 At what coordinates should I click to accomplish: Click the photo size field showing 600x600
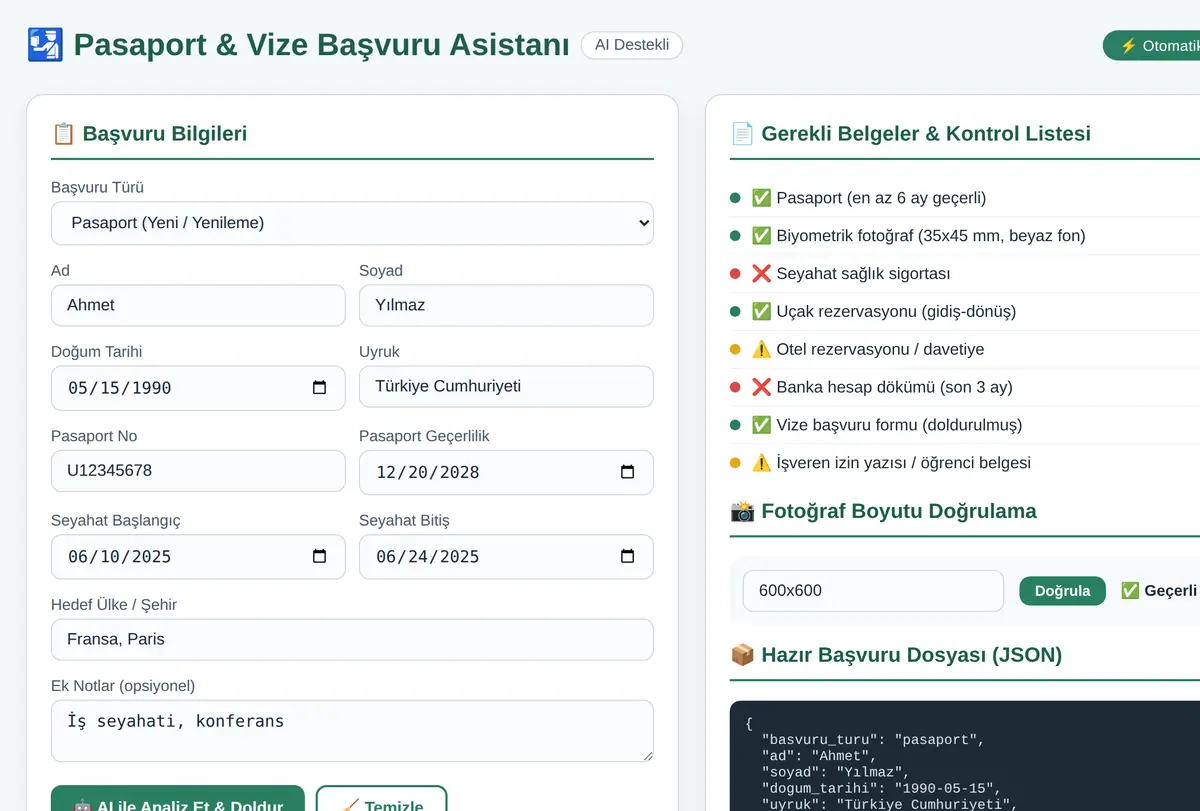tap(873, 591)
